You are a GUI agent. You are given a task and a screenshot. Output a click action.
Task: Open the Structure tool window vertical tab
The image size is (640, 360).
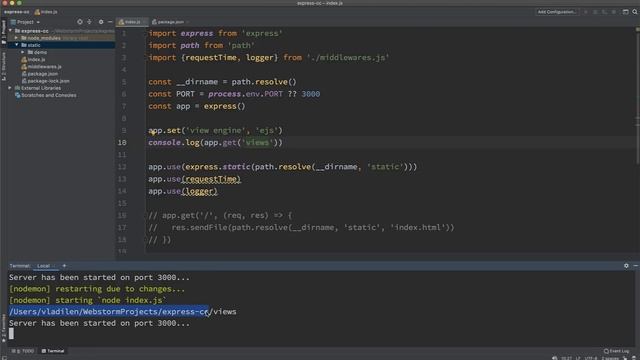point(4,66)
